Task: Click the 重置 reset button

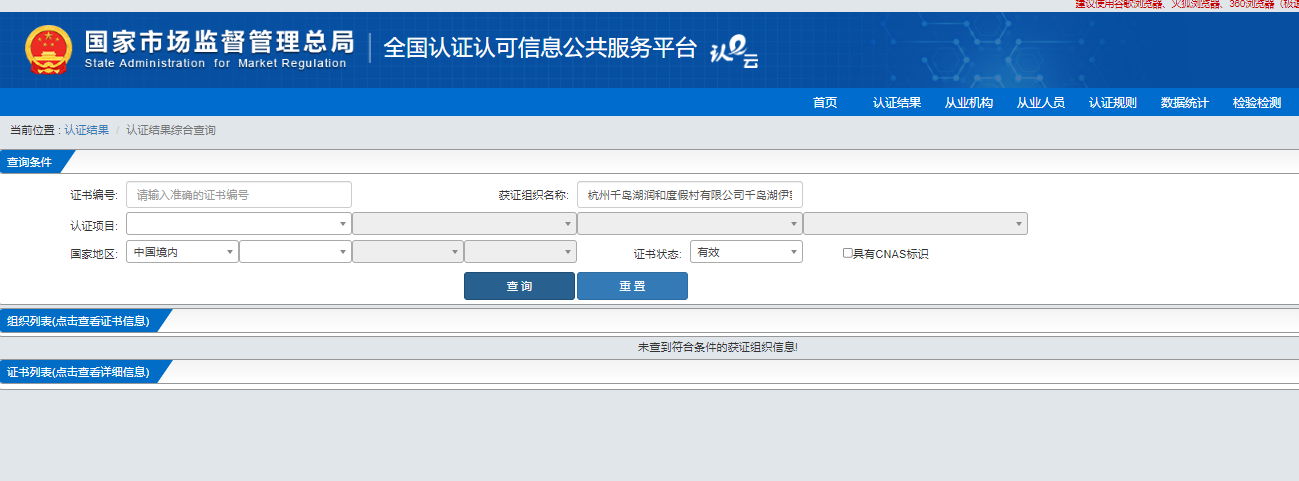Action: [632, 286]
